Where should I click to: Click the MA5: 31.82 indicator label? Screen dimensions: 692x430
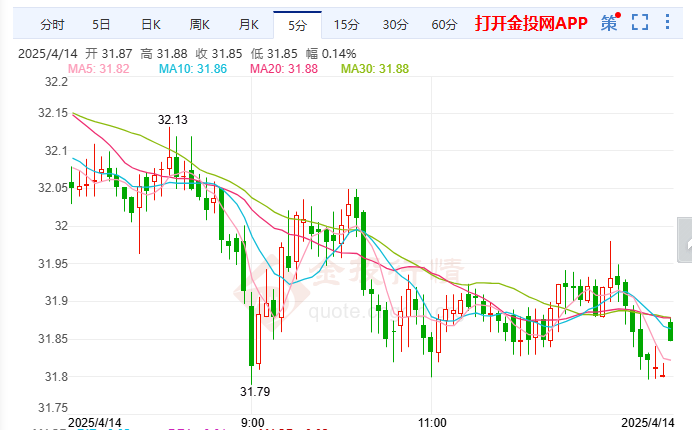tap(98, 69)
